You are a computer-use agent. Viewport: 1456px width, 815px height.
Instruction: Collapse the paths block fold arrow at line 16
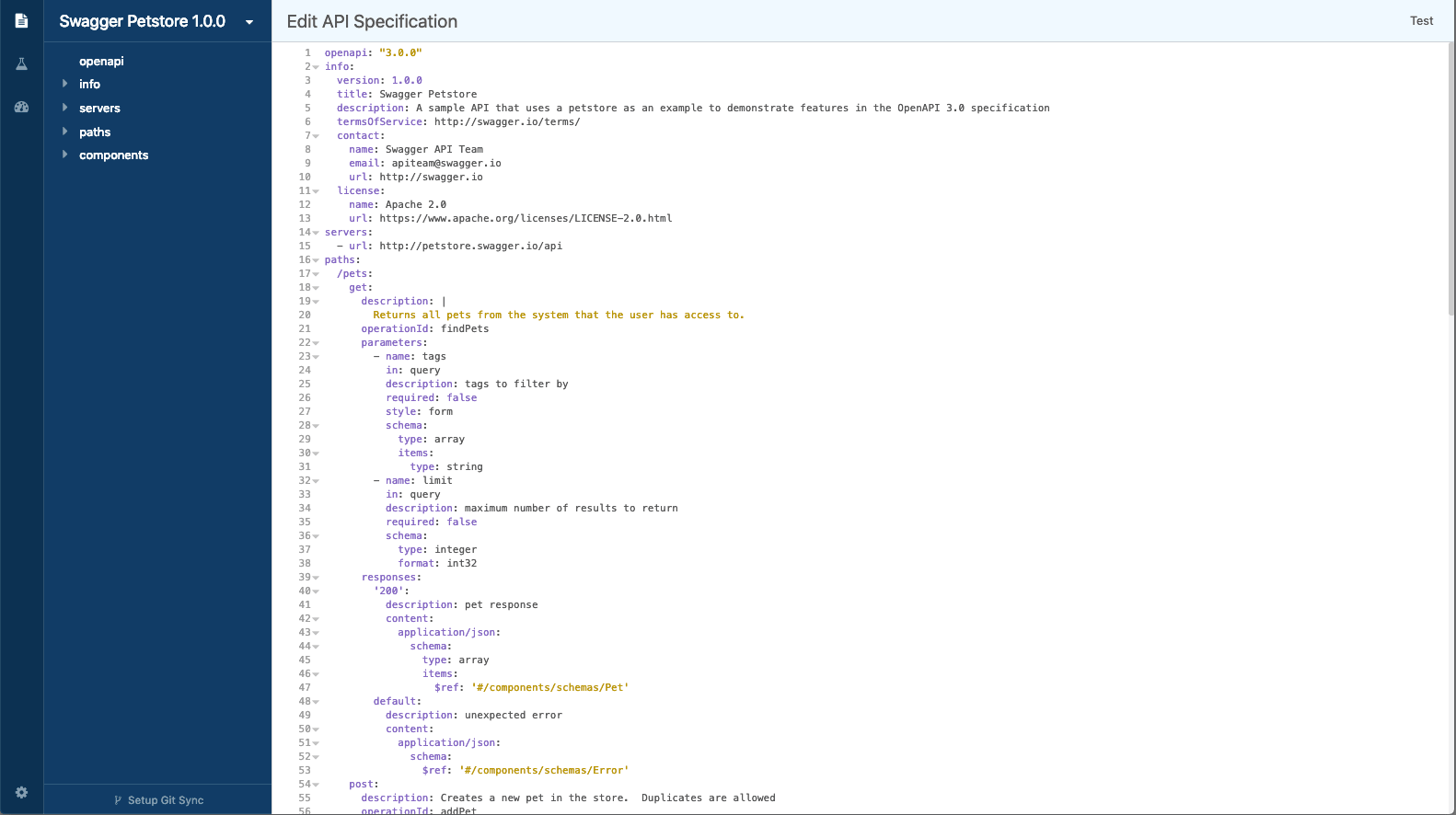coord(316,260)
